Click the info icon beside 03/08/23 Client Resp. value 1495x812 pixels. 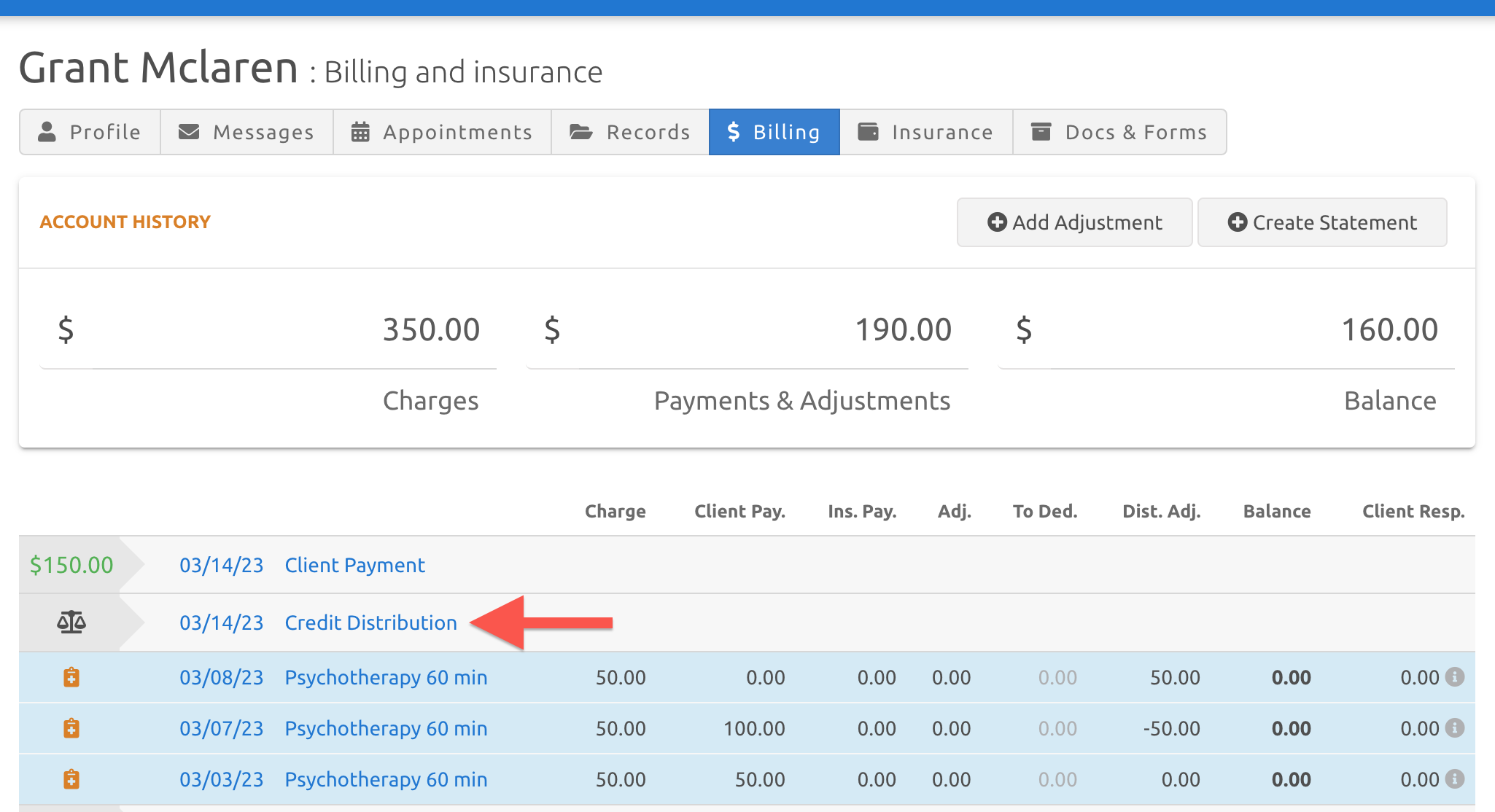click(1456, 677)
